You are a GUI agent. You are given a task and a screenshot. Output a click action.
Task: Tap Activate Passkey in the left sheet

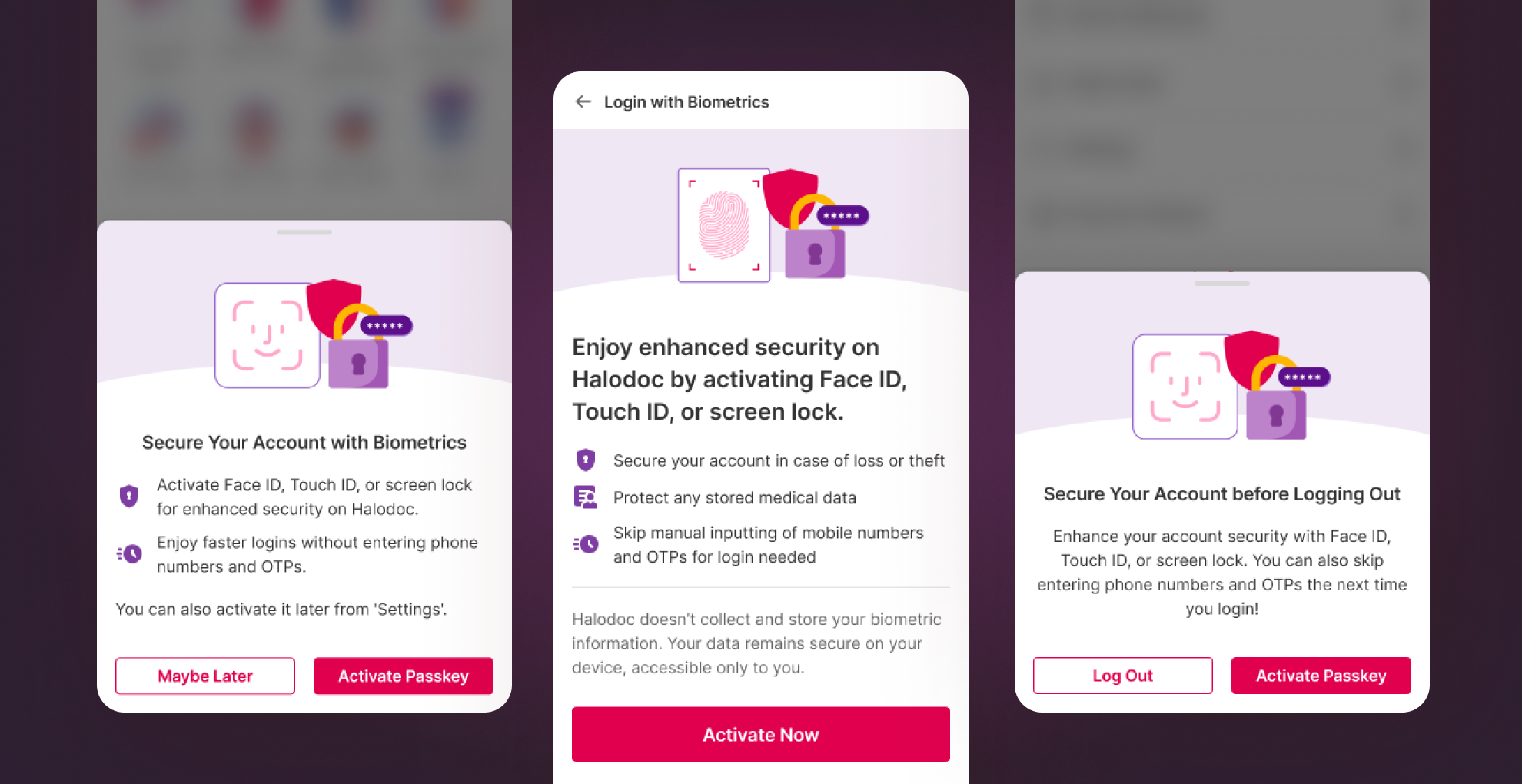coord(404,676)
